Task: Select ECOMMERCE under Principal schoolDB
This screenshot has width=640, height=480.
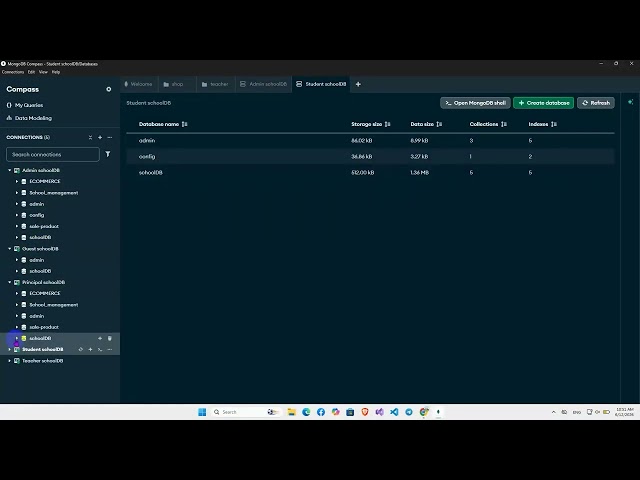Action: pos(44,293)
